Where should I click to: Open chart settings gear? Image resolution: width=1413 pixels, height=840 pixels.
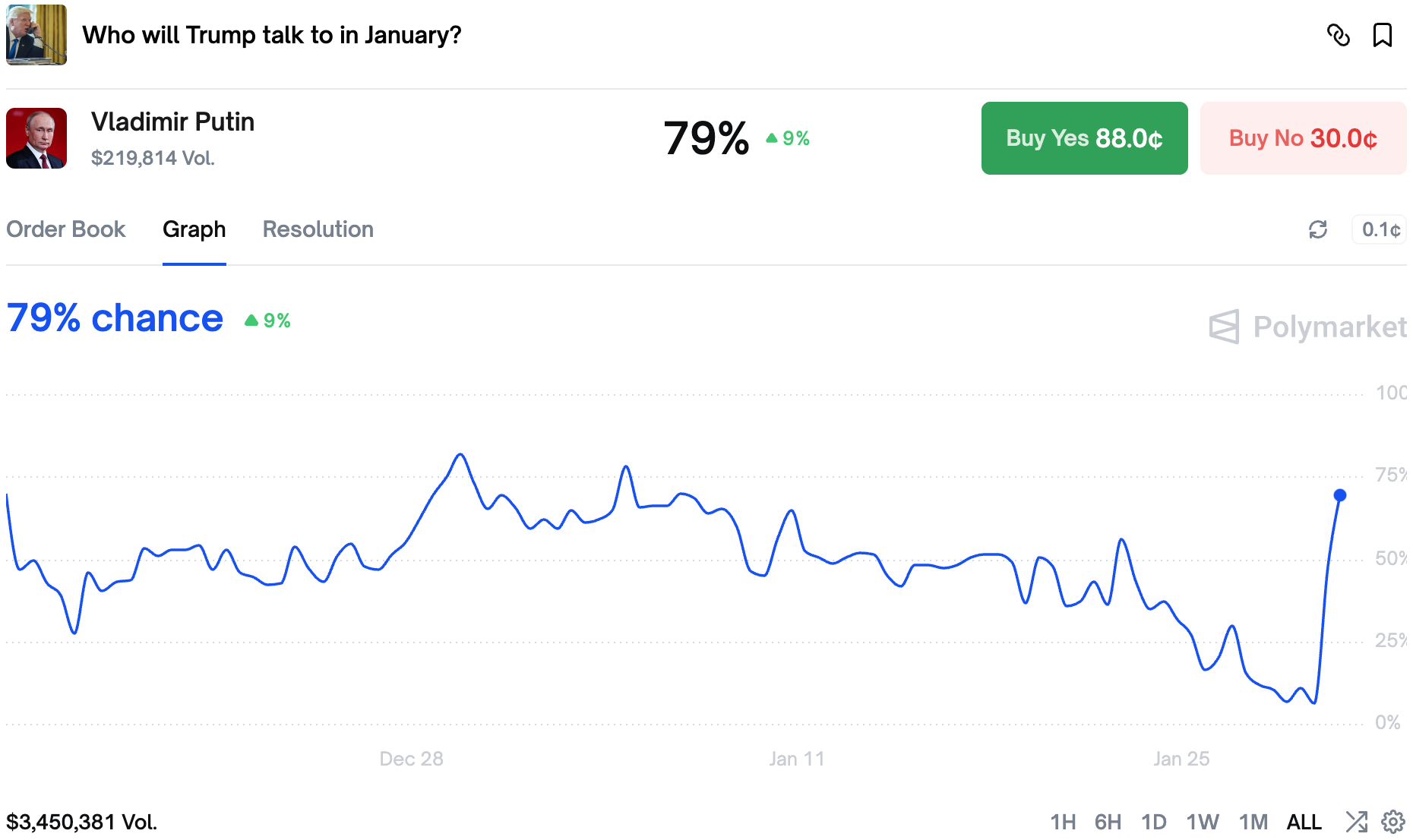1392,822
